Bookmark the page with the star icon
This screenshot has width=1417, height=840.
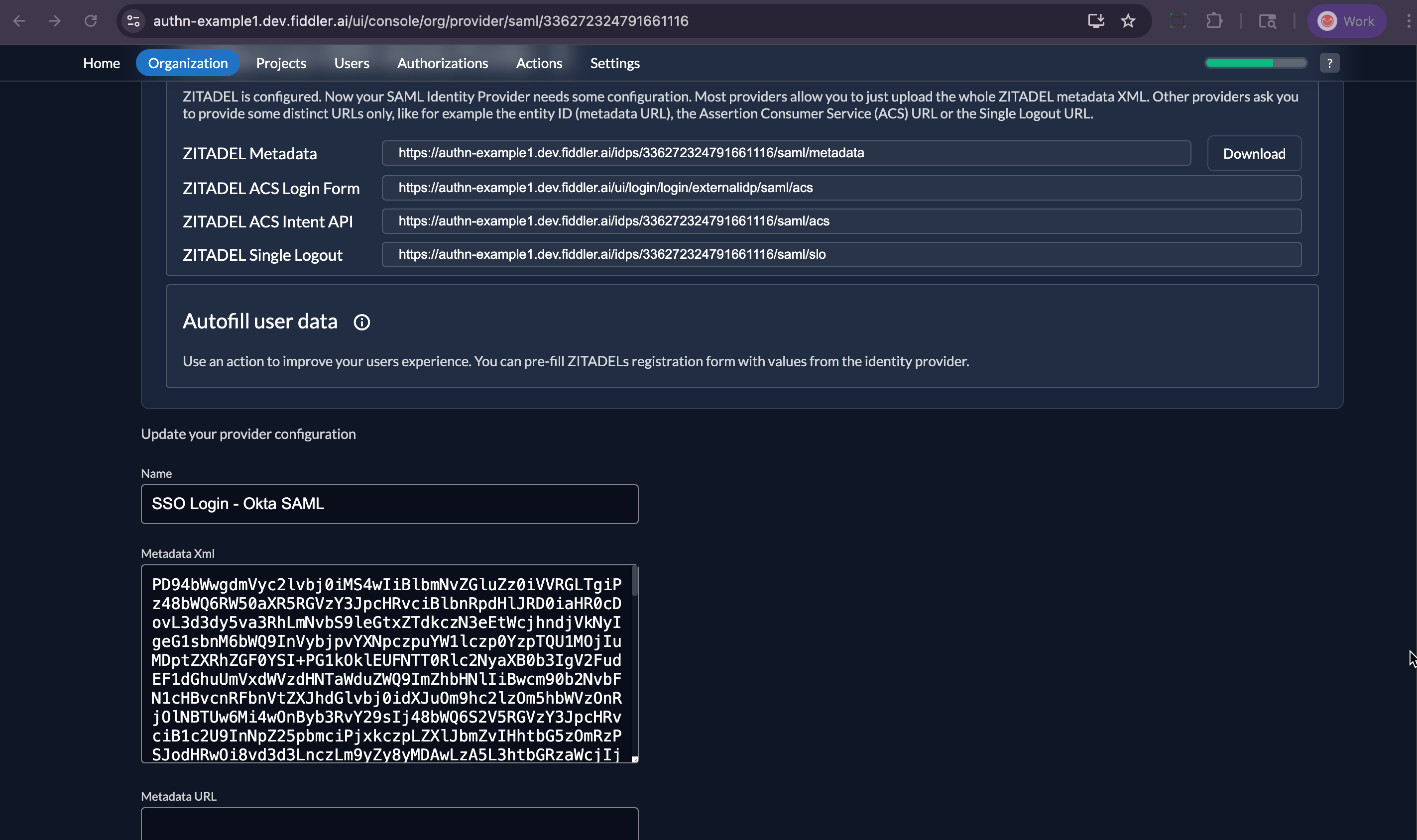point(1128,21)
